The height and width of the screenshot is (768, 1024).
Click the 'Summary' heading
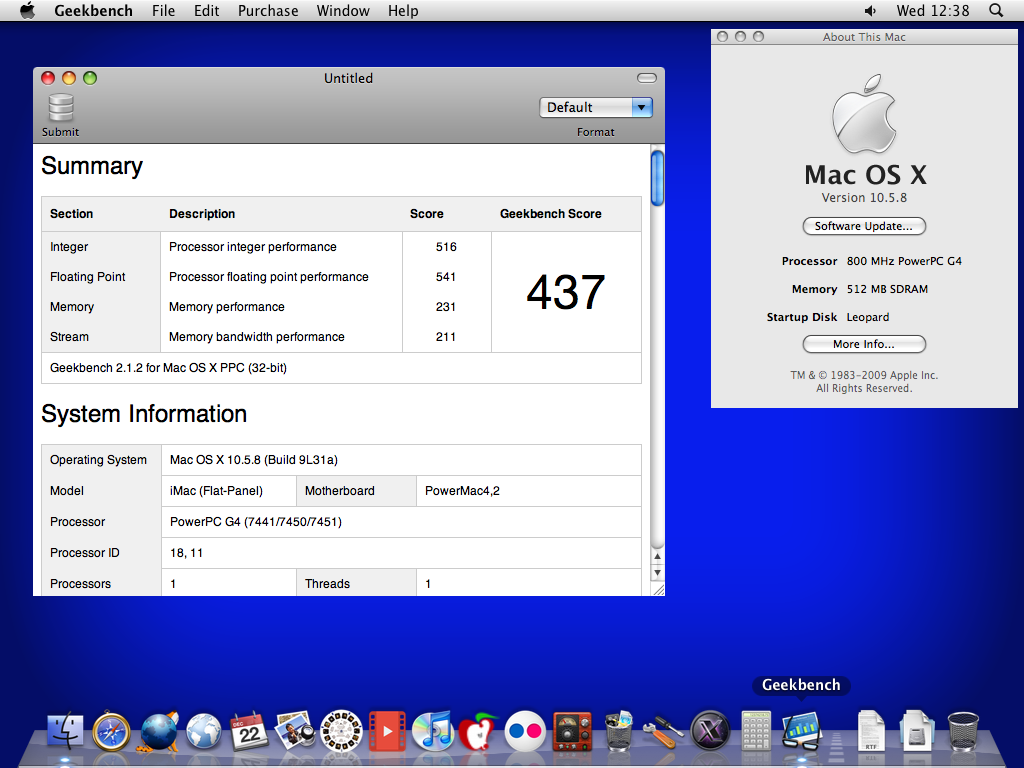coord(92,167)
